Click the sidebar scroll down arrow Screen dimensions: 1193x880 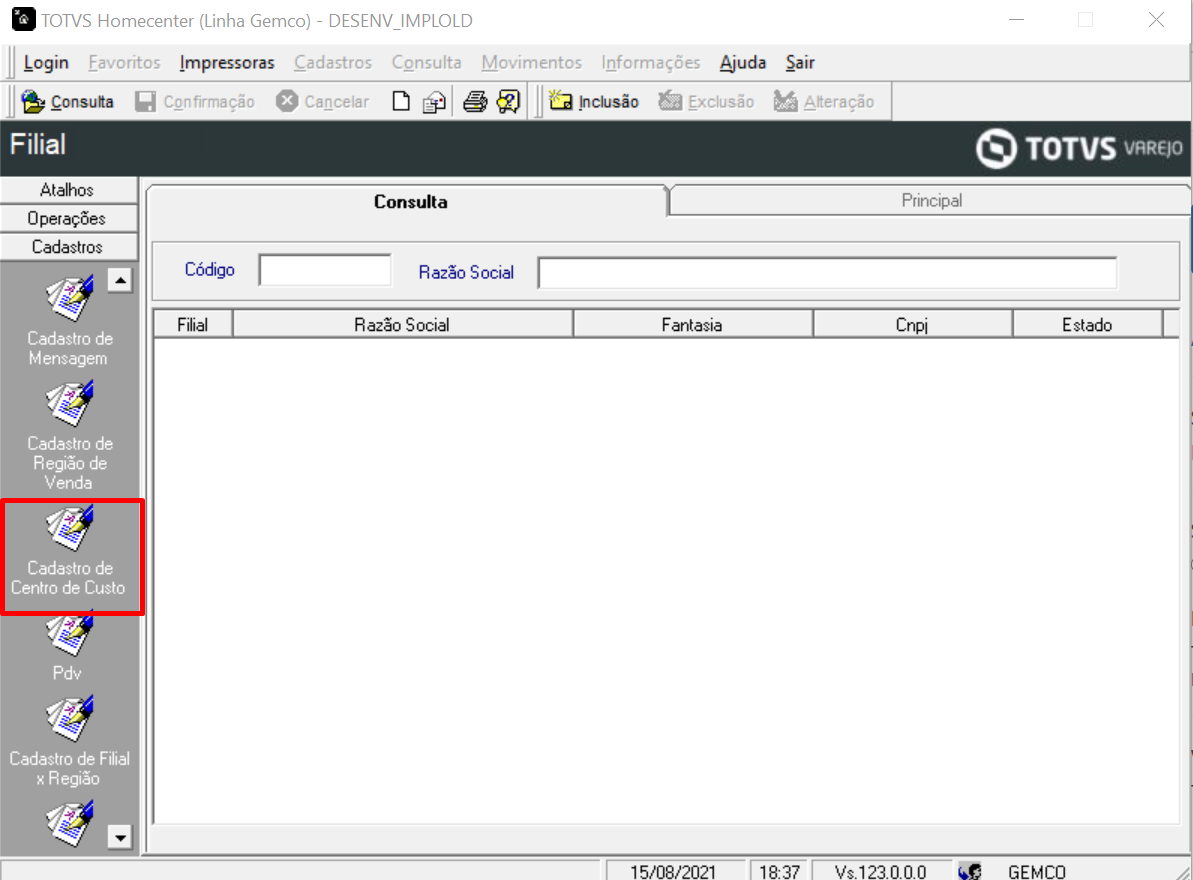click(x=120, y=837)
